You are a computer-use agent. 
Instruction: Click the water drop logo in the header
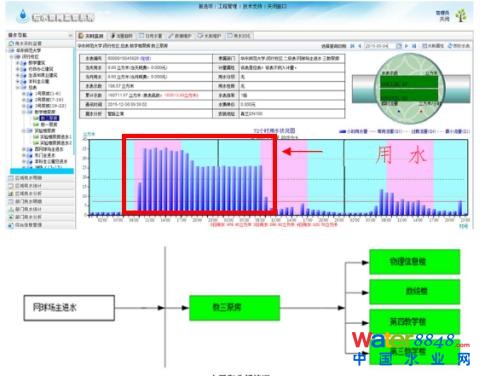click(23, 15)
